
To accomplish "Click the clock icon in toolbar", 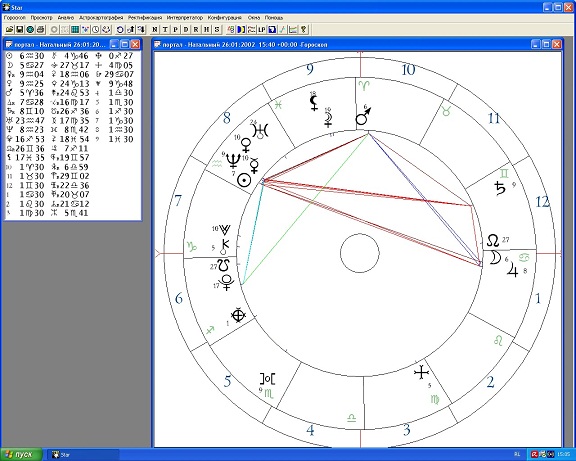I will point(96,29).
